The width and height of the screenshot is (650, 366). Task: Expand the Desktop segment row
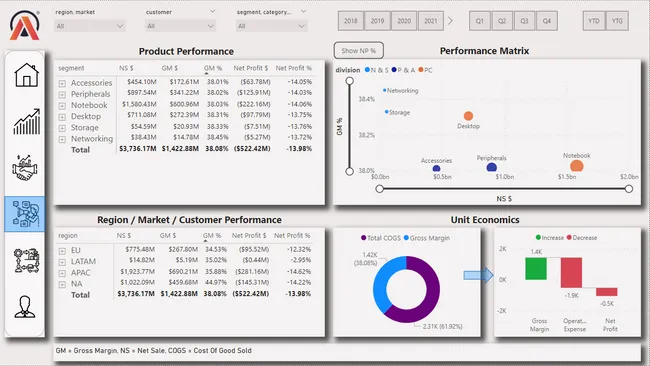point(62,117)
